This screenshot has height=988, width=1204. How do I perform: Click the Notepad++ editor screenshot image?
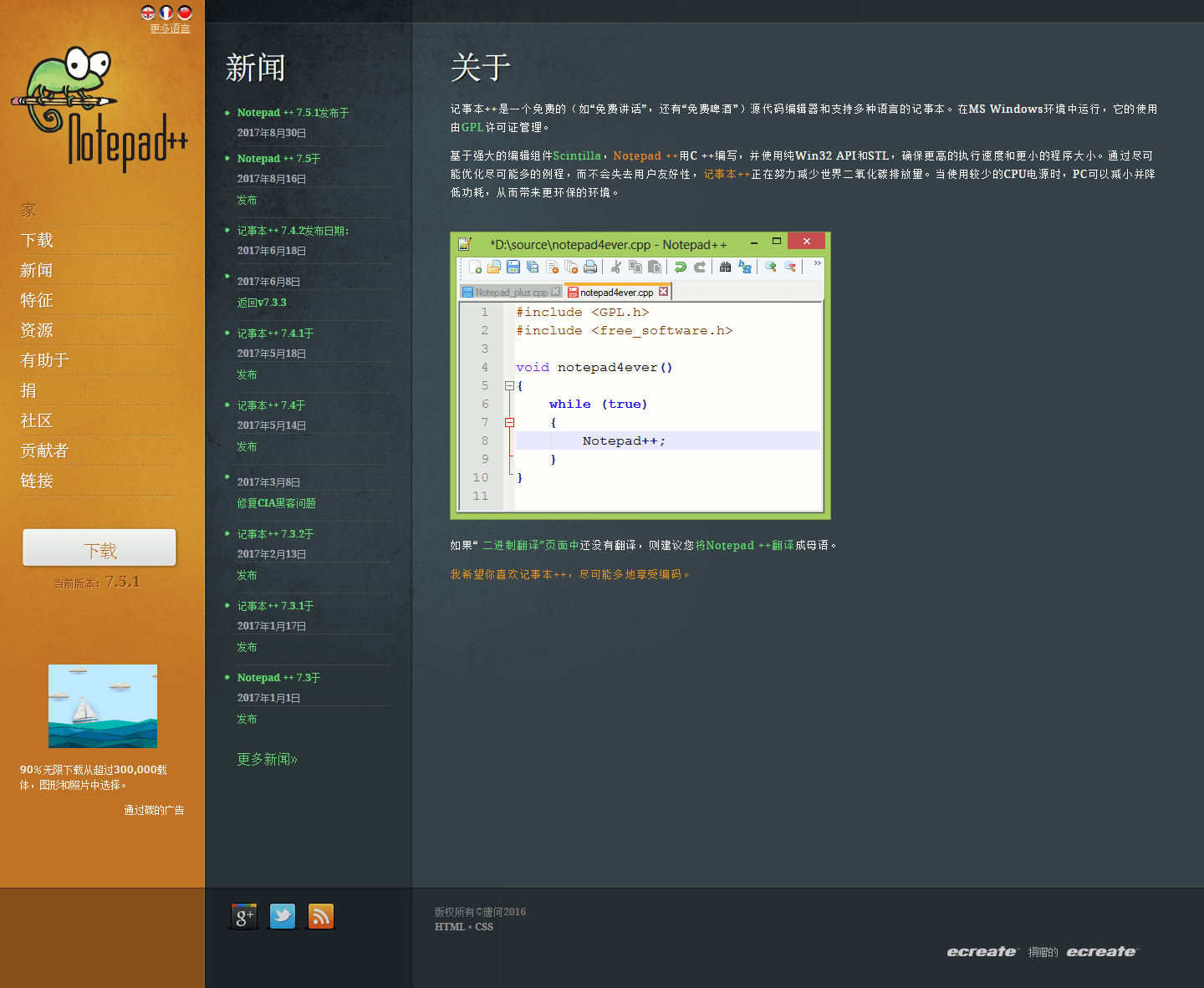[x=640, y=375]
